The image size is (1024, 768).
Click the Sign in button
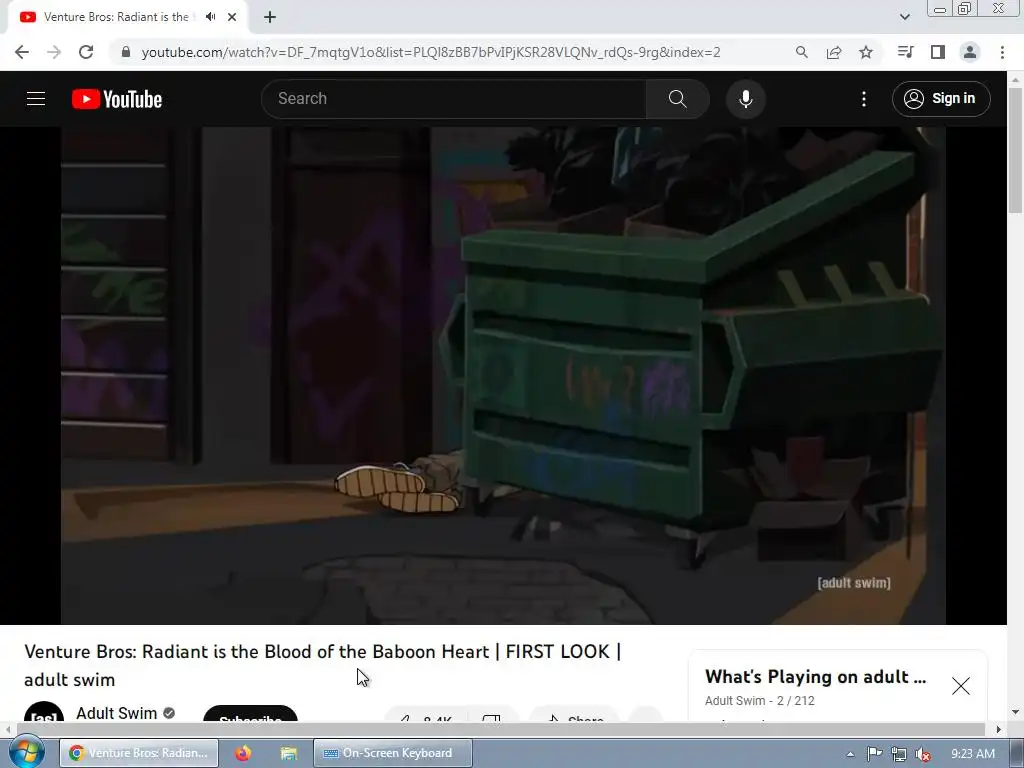940,99
